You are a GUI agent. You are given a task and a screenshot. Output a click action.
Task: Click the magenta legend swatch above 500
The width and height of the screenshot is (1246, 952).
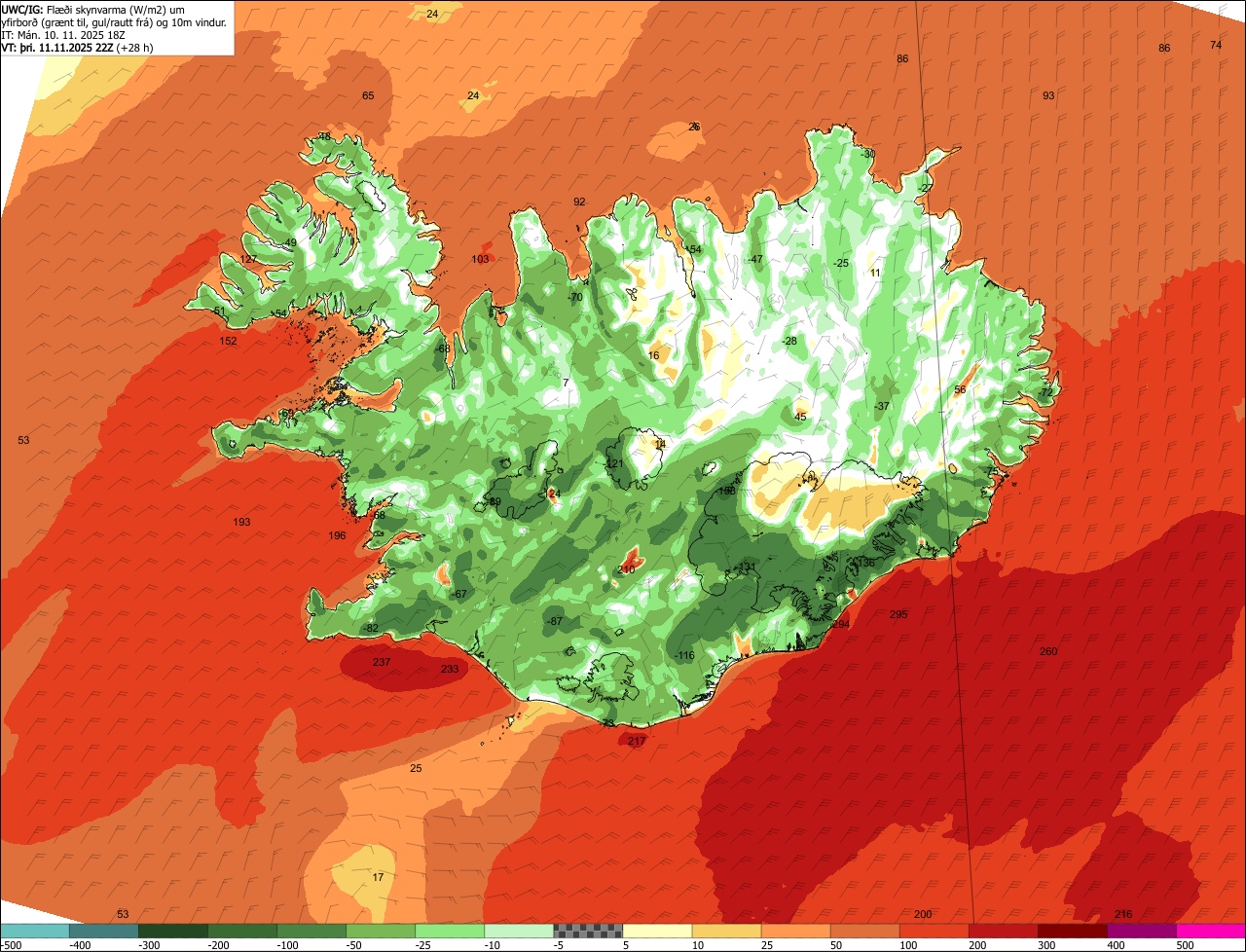tap(1211, 931)
